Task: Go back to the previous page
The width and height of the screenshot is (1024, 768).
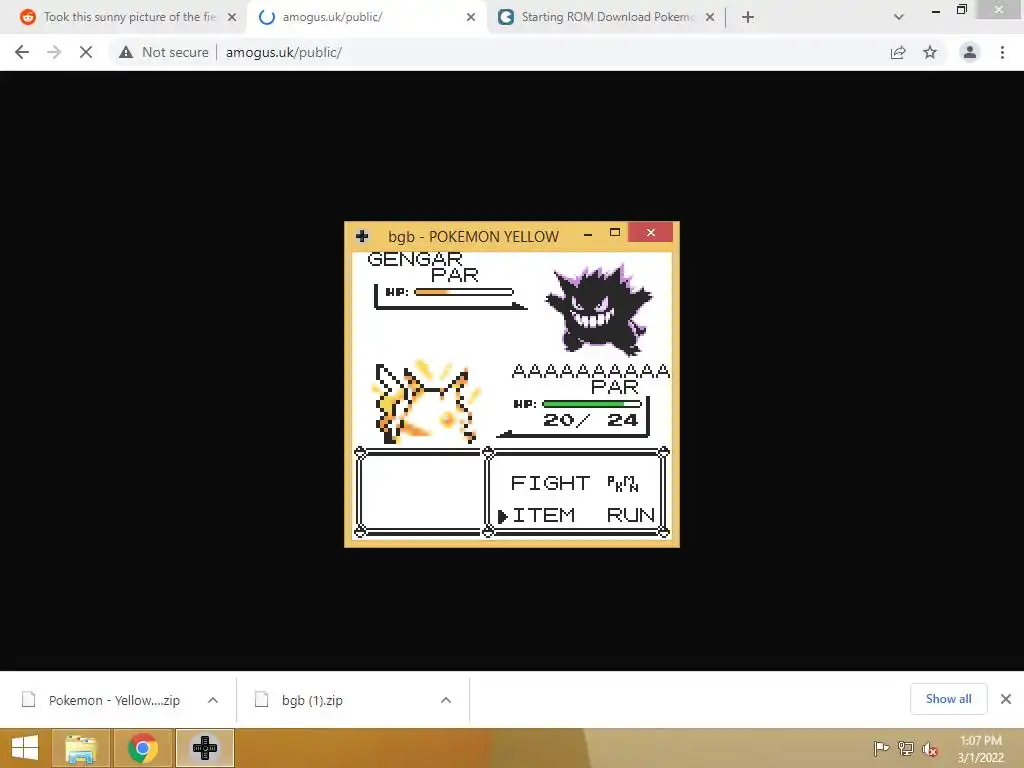Action: (x=22, y=52)
